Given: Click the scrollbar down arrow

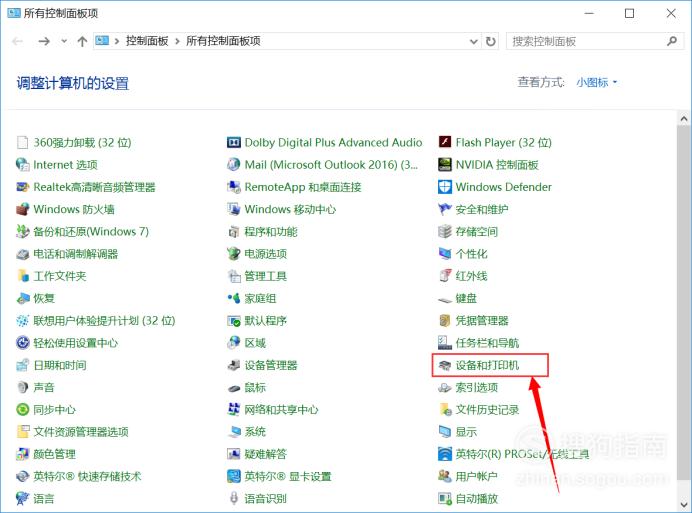Looking at the screenshot, I should [684, 504].
